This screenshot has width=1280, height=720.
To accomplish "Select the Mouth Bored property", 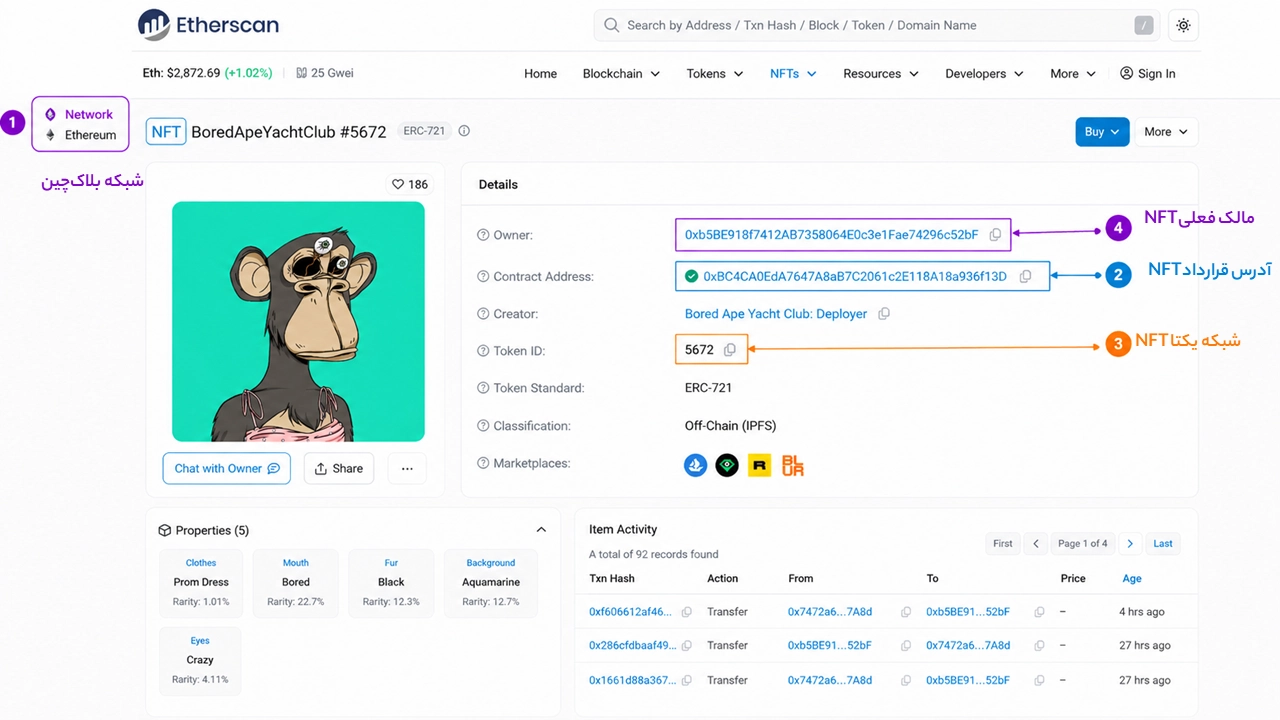I will (x=295, y=582).
